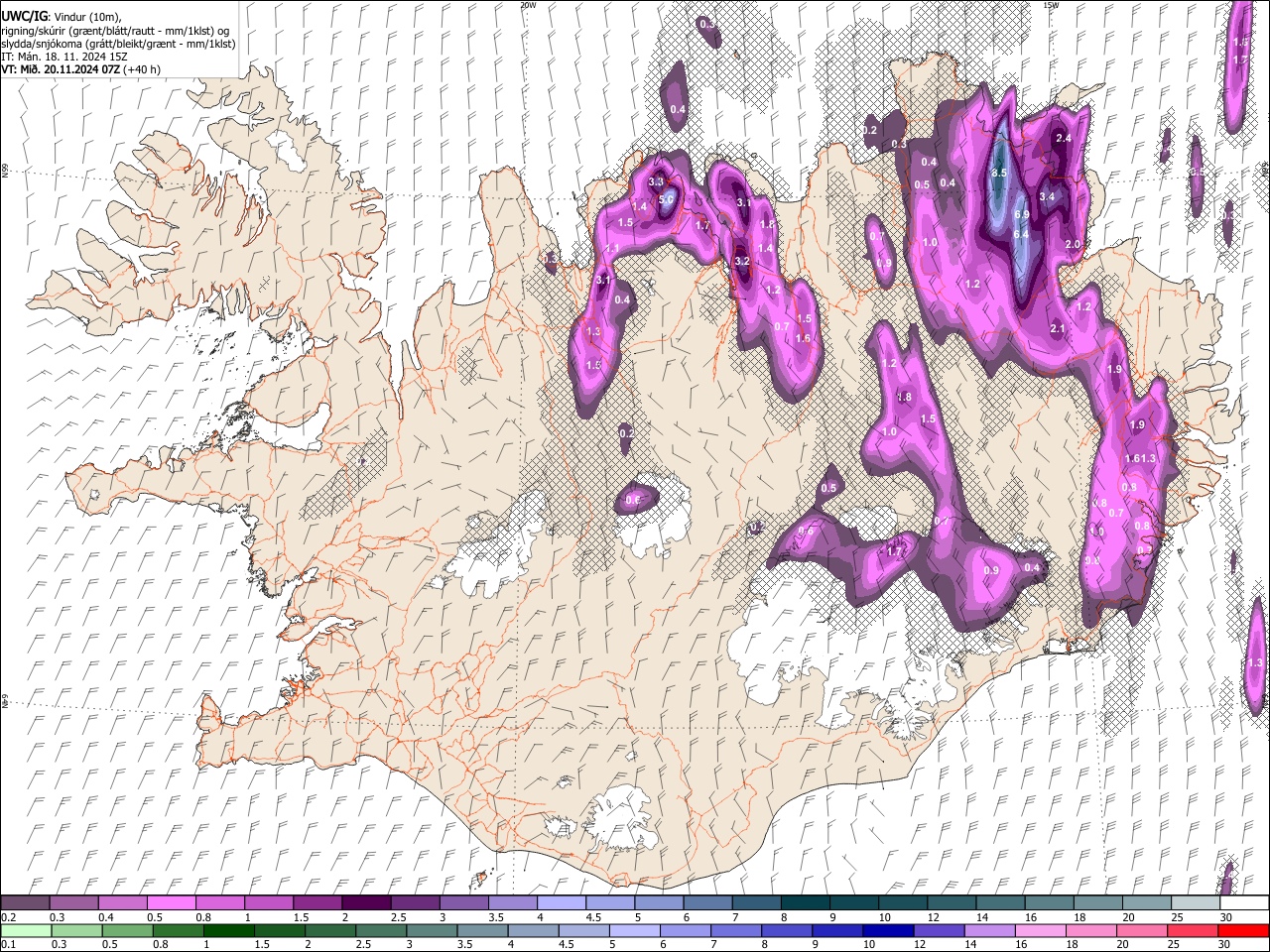Click the 20W longitude label at top
The width and height of the screenshot is (1270, 952).
(x=528, y=5)
